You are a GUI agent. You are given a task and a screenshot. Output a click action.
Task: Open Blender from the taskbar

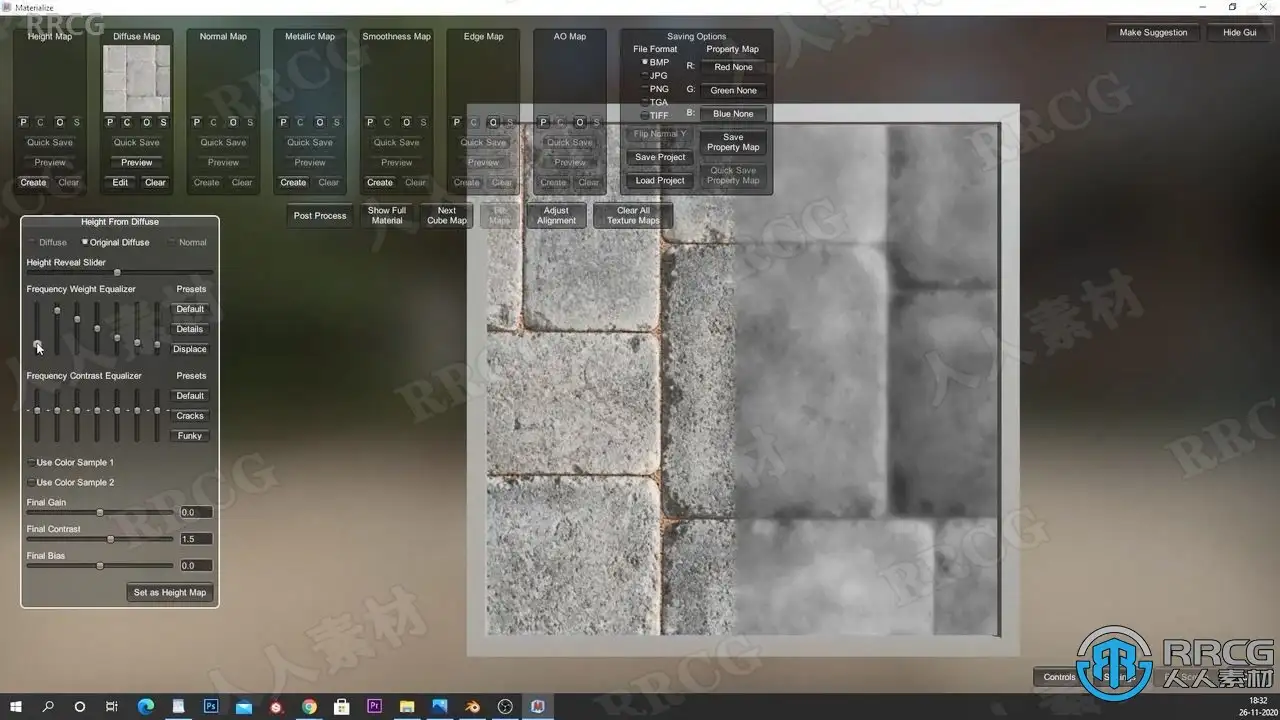click(x=472, y=706)
